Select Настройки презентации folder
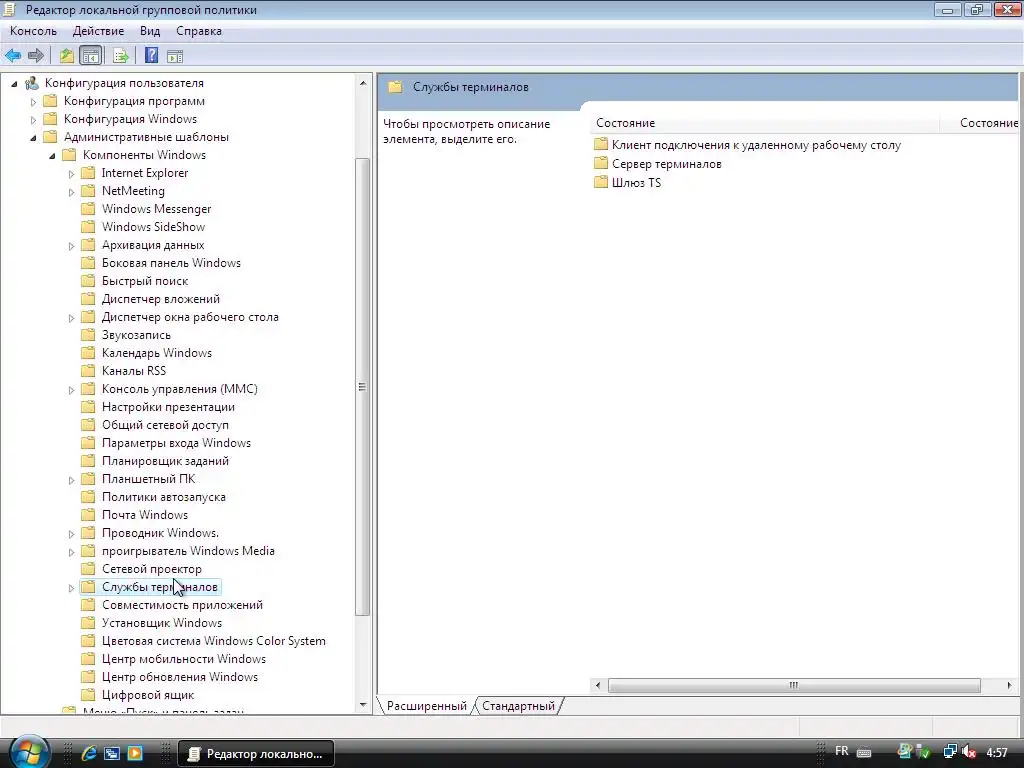 coord(168,407)
